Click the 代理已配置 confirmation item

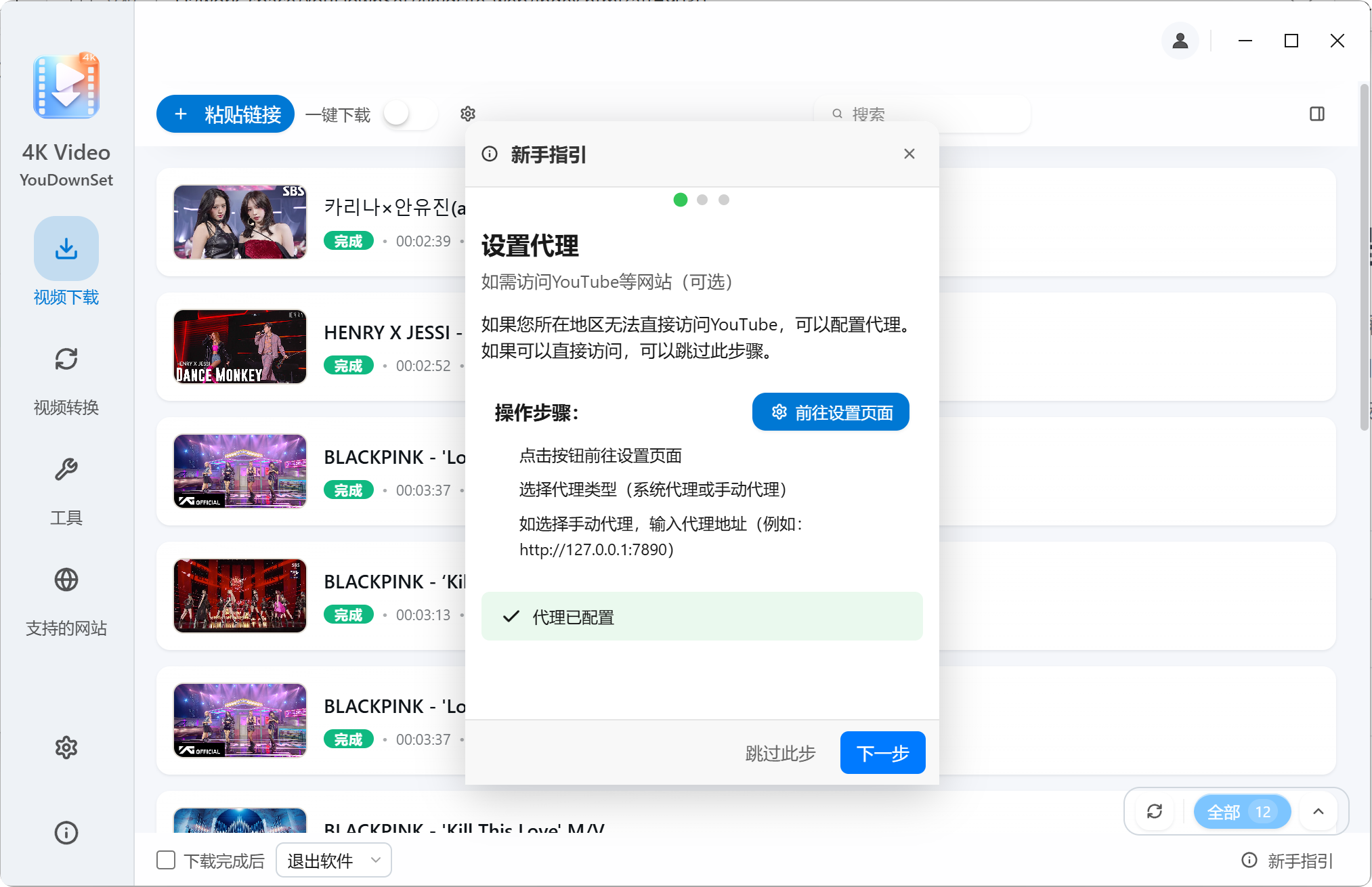702,616
